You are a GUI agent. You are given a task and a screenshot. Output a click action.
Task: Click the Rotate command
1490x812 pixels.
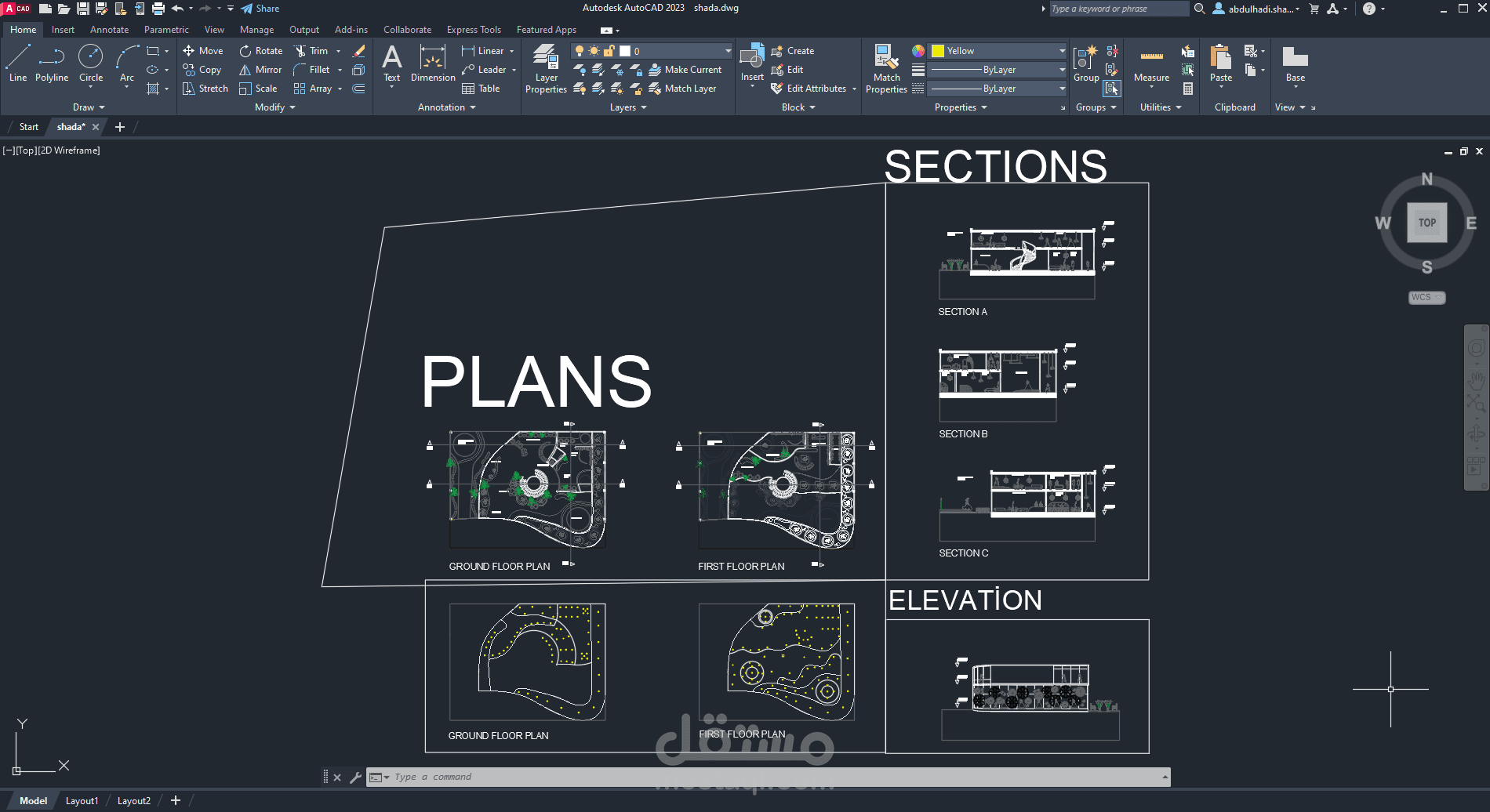261,51
